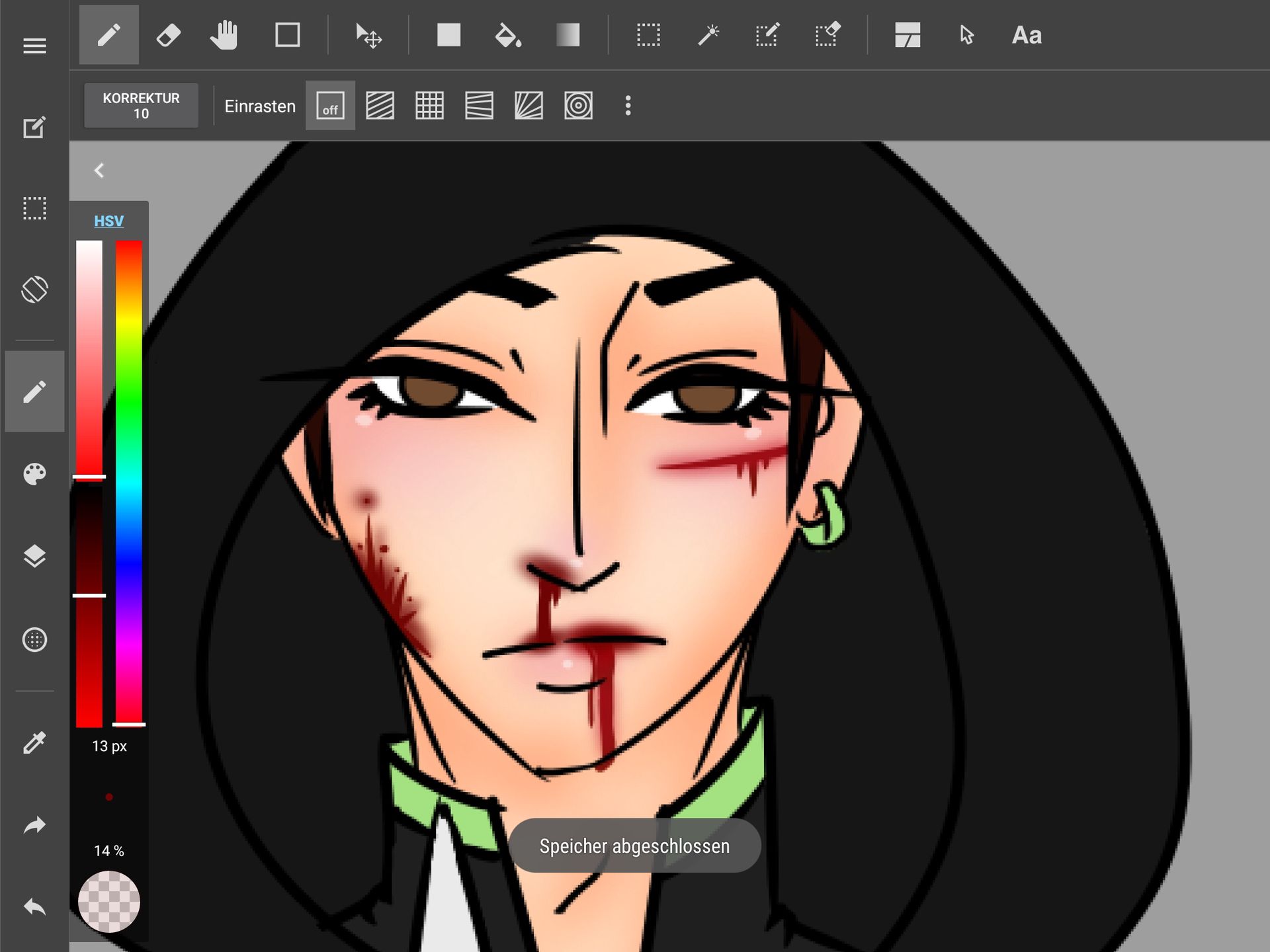1270x952 pixels.
Task: Select the Hand move tool
Action: coord(224,35)
